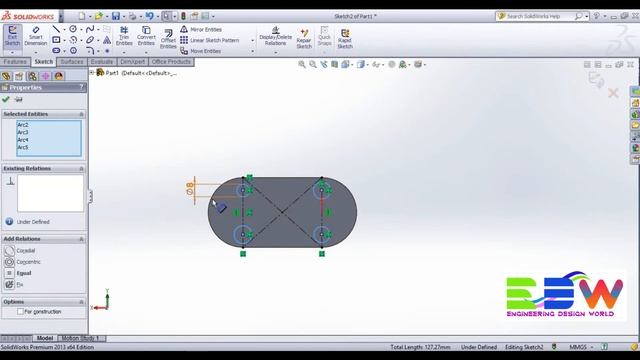Click the pushpin Keep Visible icon
The image size is (640, 360).
18,99
